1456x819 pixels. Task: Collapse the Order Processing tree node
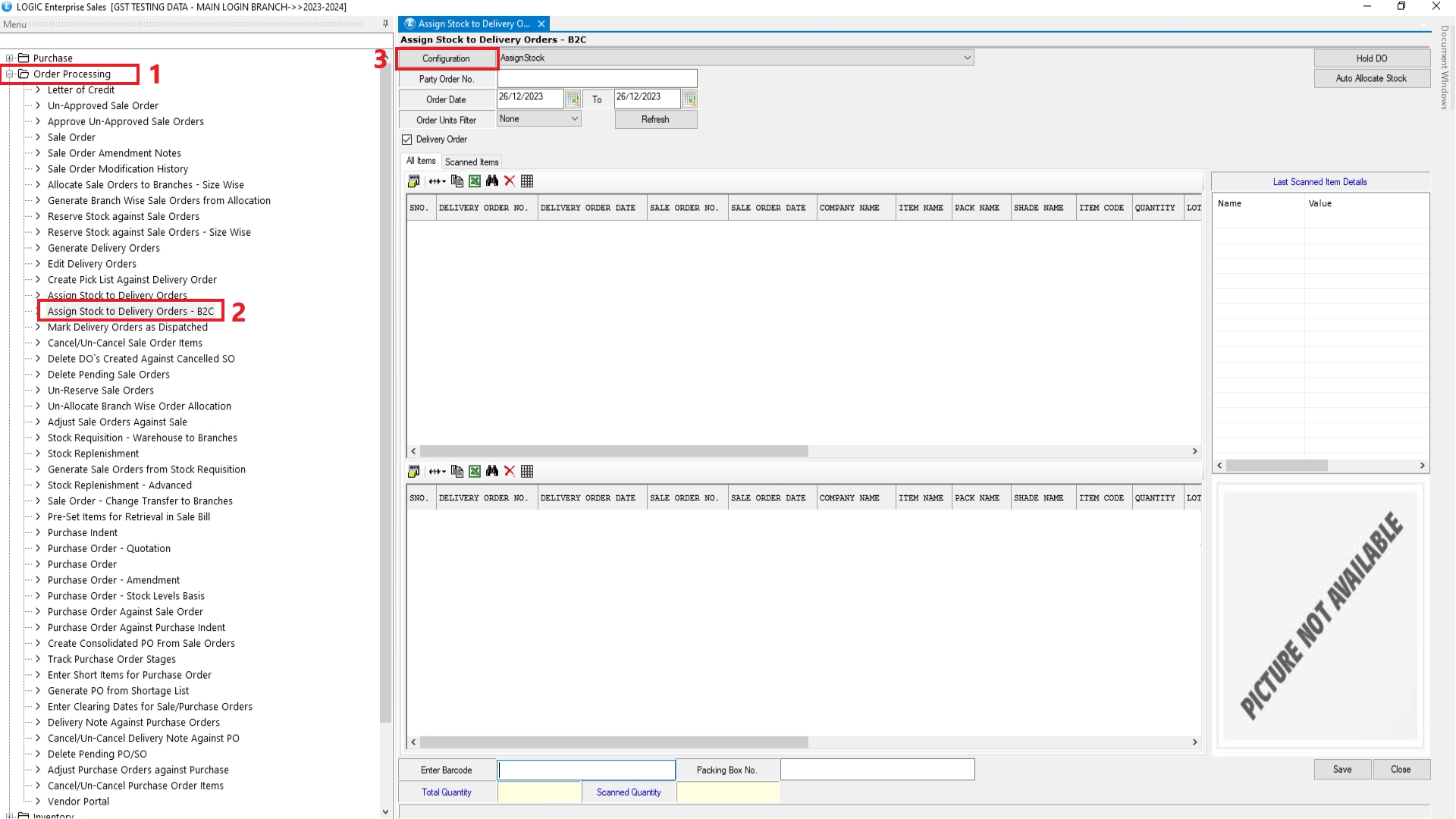[x=10, y=74]
